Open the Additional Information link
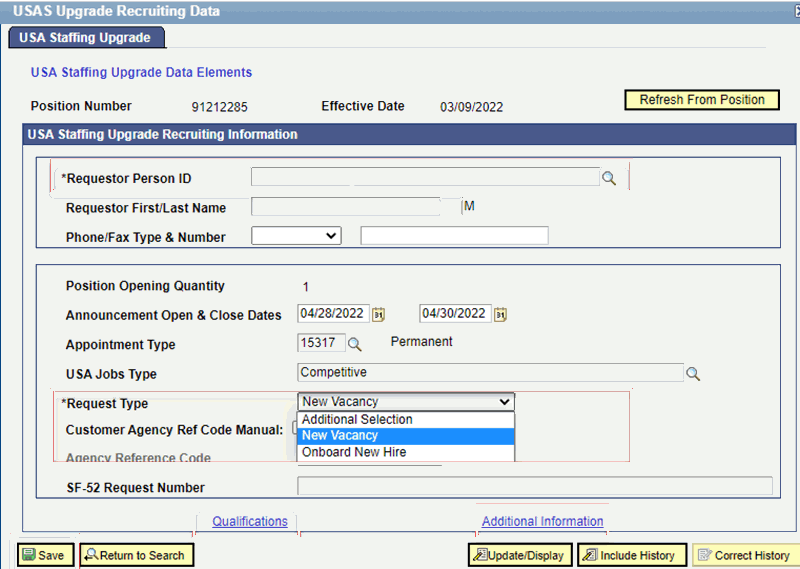 click(542, 521)
